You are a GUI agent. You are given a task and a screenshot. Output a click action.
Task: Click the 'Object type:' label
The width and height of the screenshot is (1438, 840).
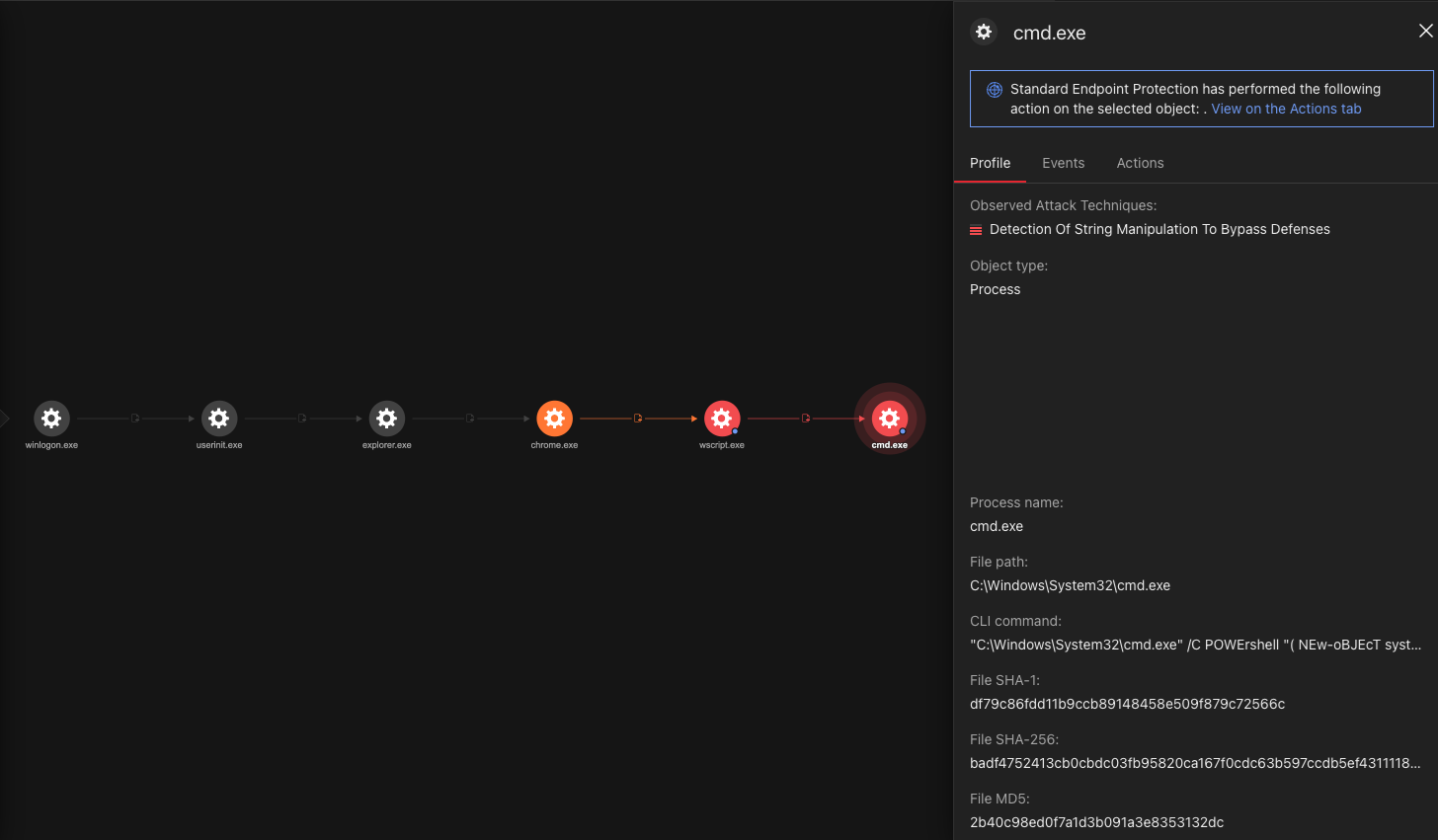1008,266
